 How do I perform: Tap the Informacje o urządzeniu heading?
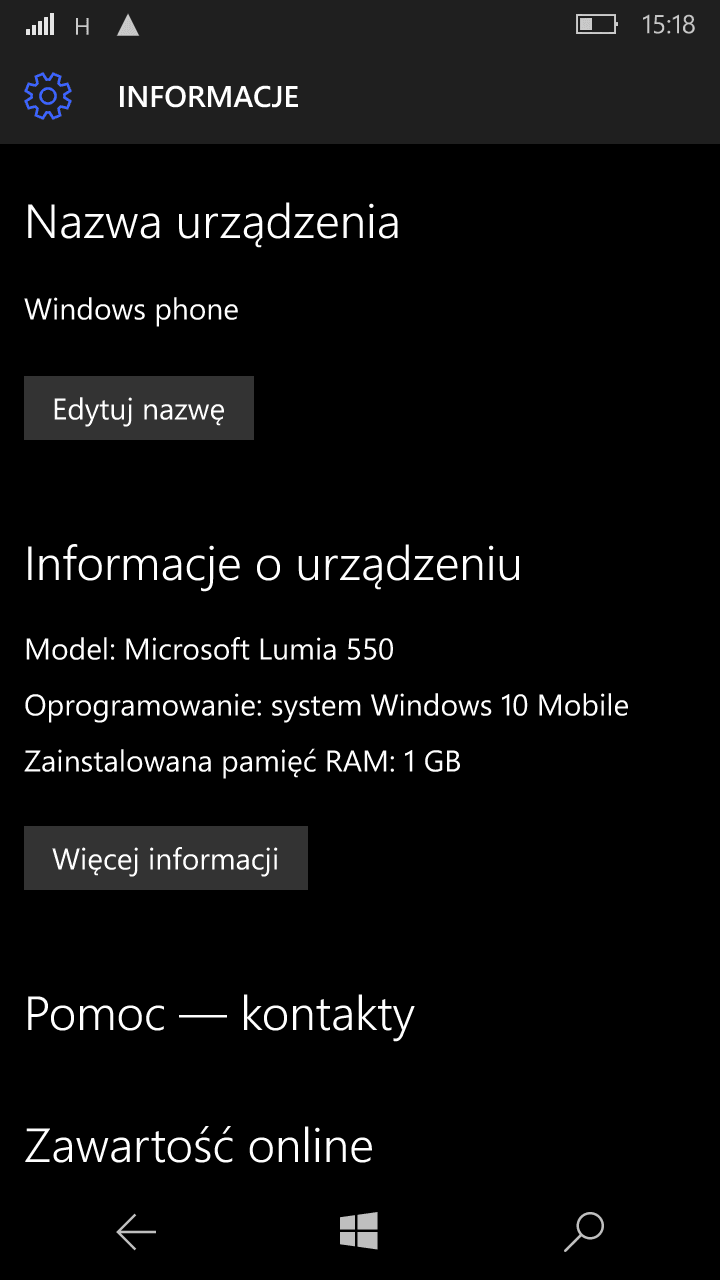(273, 565)
